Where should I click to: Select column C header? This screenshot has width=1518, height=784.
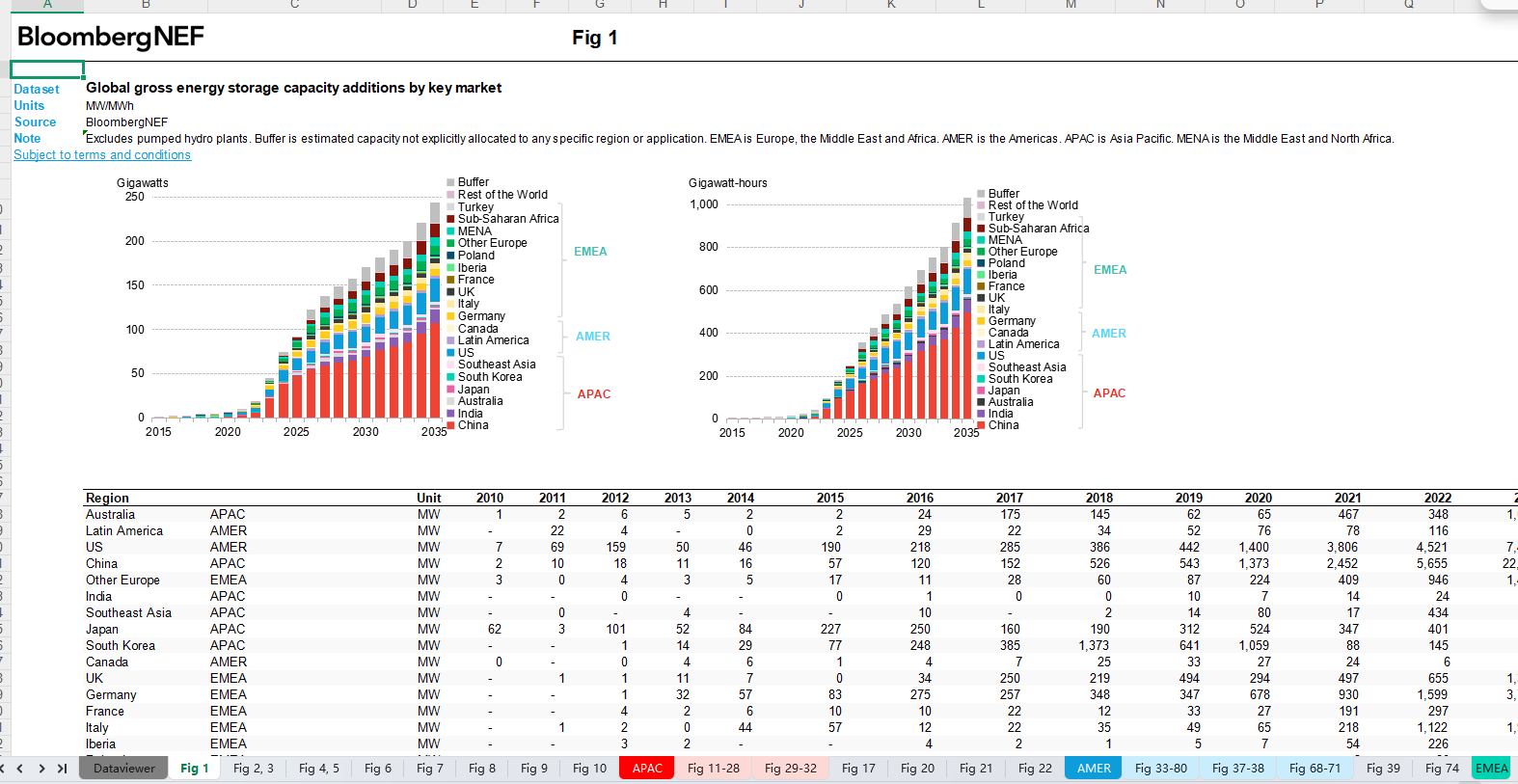294,5
